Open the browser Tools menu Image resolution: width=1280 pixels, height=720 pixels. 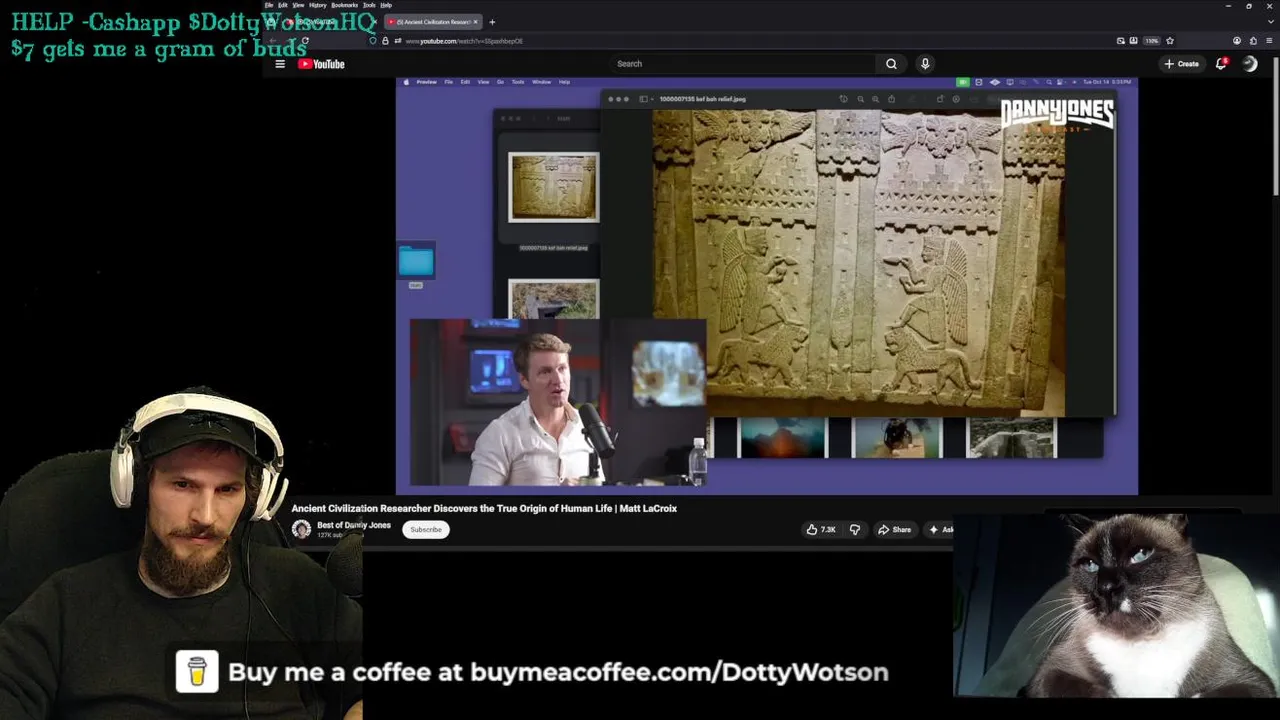[x=369, y=5]
